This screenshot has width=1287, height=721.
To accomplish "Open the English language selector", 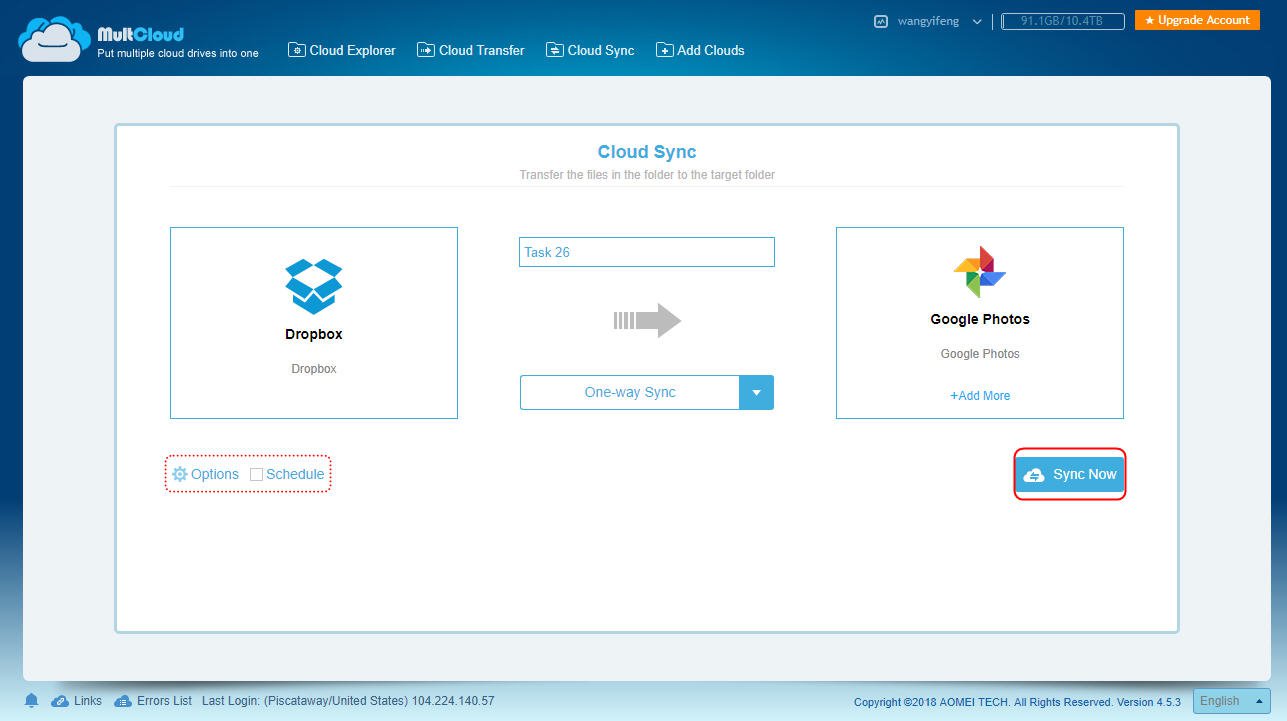I will [x=1232, y=701].
